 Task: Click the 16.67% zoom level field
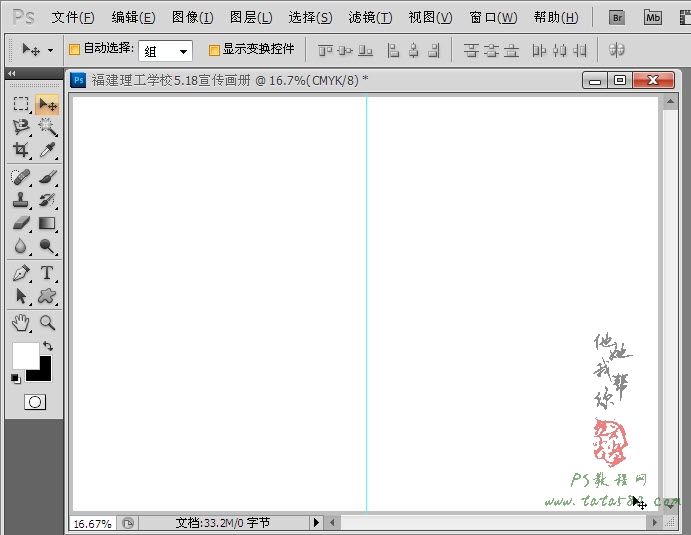click(93, 524)
